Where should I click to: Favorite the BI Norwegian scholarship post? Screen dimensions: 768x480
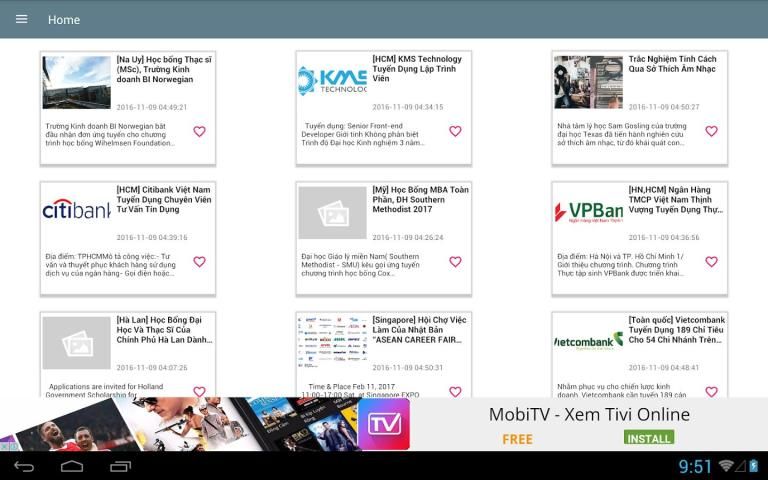[199, 131]
